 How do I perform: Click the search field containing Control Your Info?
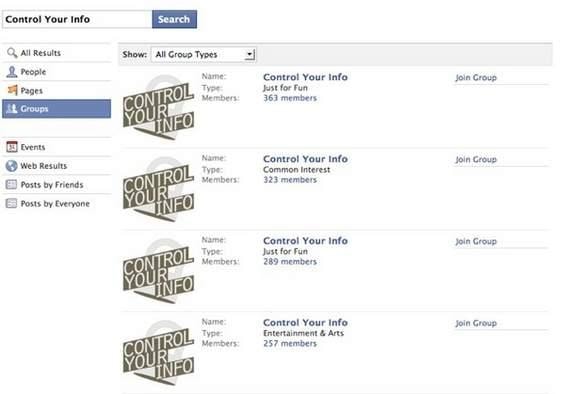point(77,19)
